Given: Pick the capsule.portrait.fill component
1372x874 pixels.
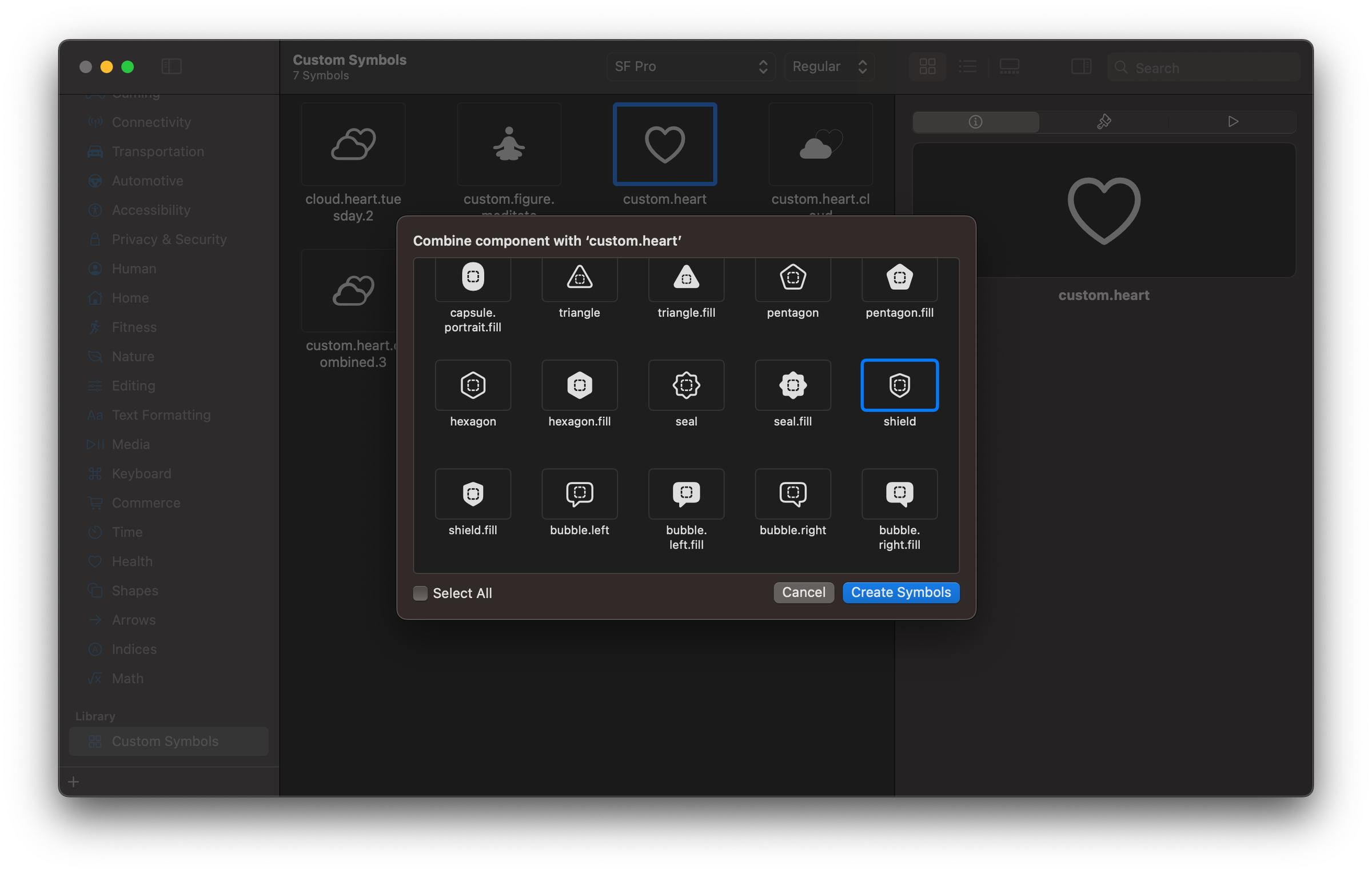Looking at the screenshot, I should click(473, 280).
